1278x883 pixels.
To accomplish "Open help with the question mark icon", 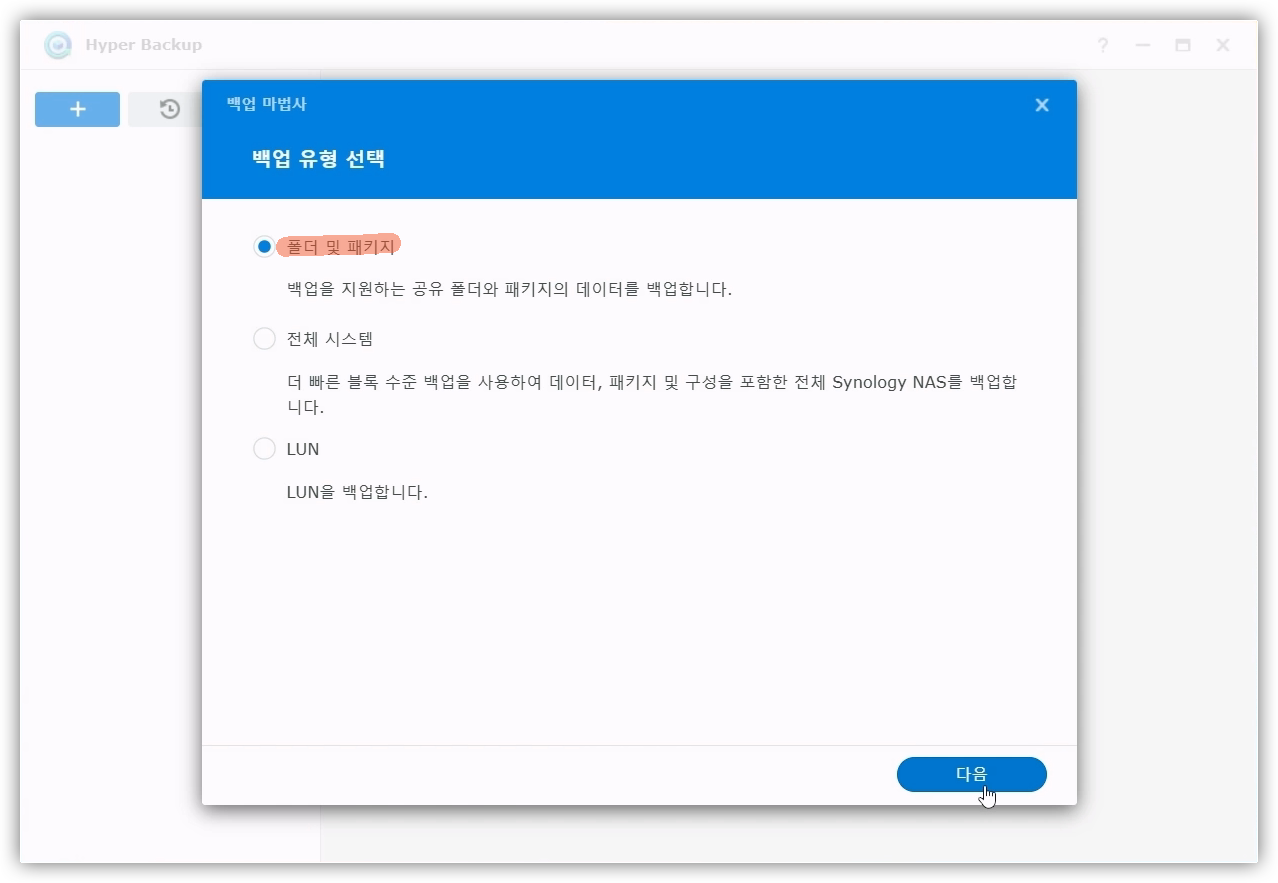I will coord(1103,45).
